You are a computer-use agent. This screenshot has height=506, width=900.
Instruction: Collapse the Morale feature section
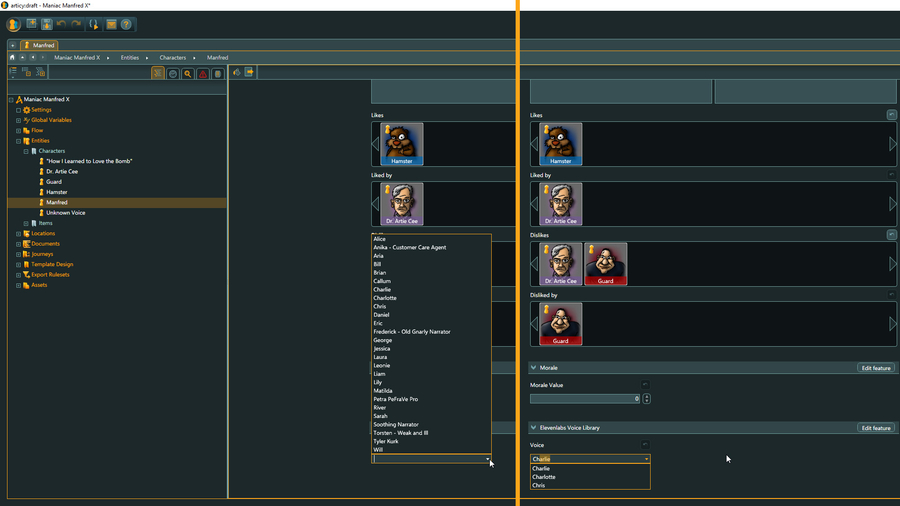tap(534, 368)
